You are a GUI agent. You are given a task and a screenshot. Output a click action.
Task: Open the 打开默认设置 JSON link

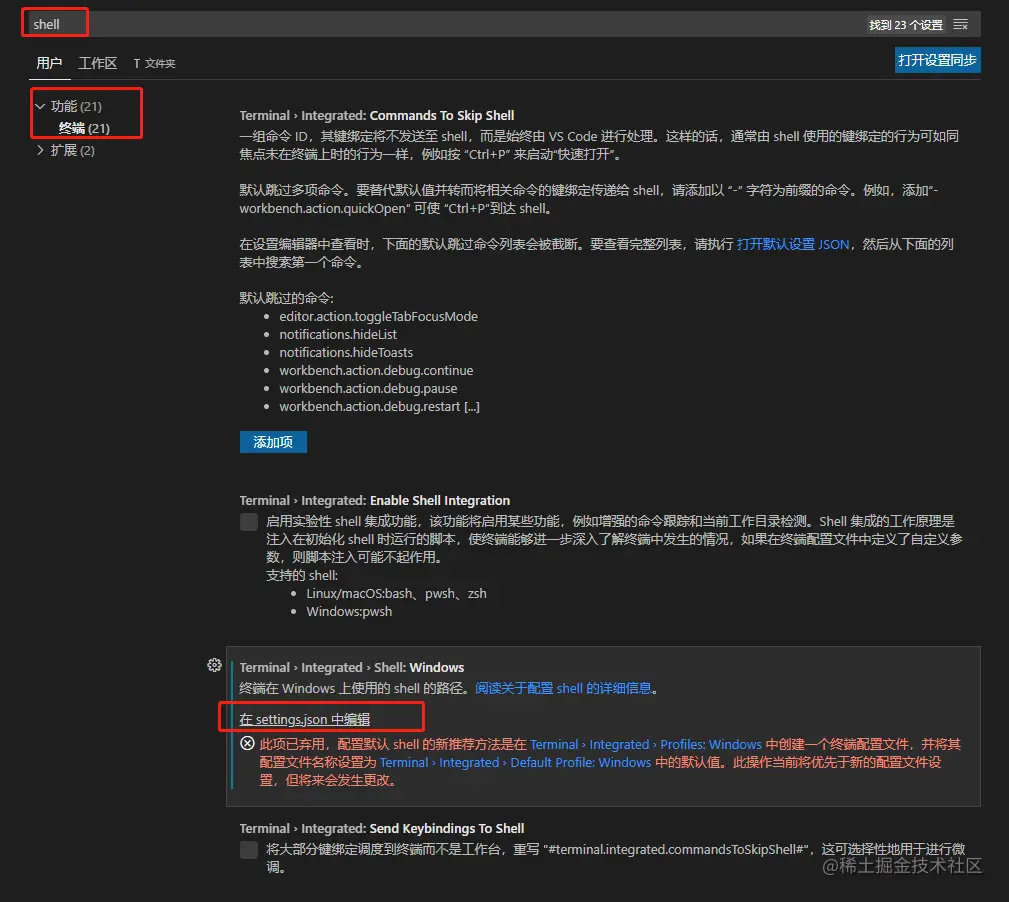(793, 244)
